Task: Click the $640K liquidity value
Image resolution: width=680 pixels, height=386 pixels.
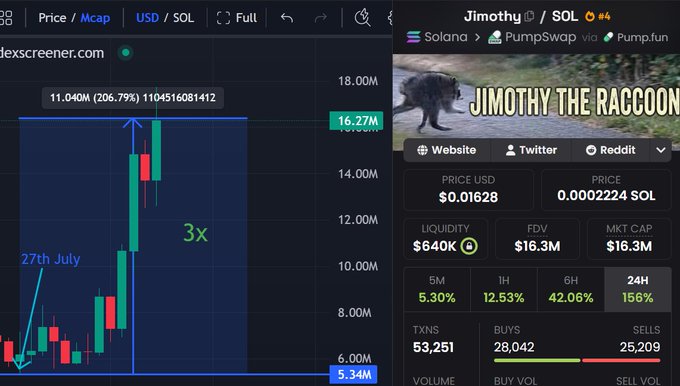Action: 435,246
